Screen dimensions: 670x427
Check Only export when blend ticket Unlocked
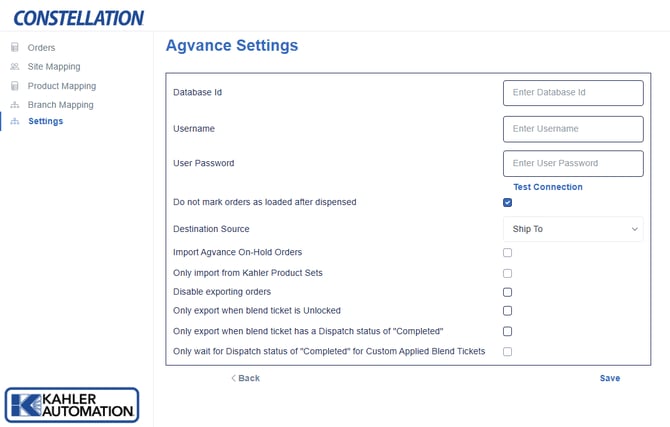(507, 311)
